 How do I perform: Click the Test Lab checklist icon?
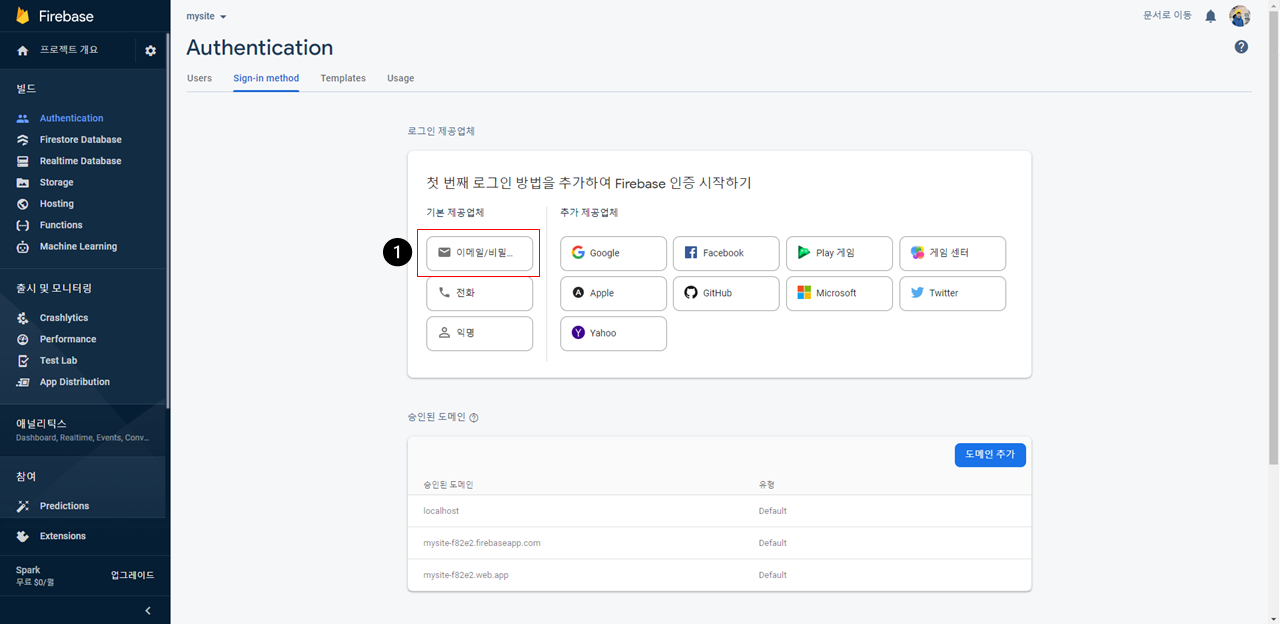(x=23, y=361)
